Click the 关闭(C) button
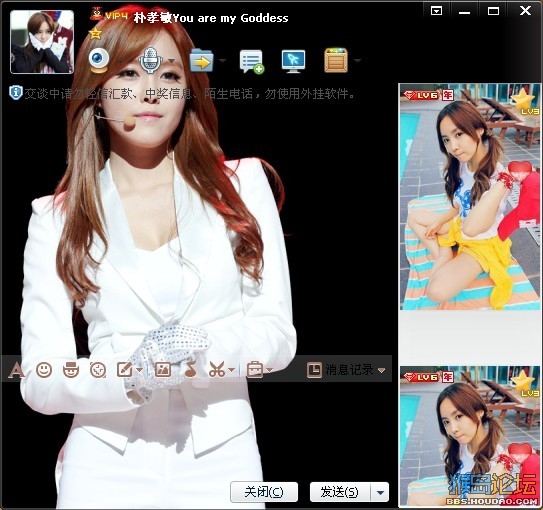 pyautogui.click(x=264, y=492)
